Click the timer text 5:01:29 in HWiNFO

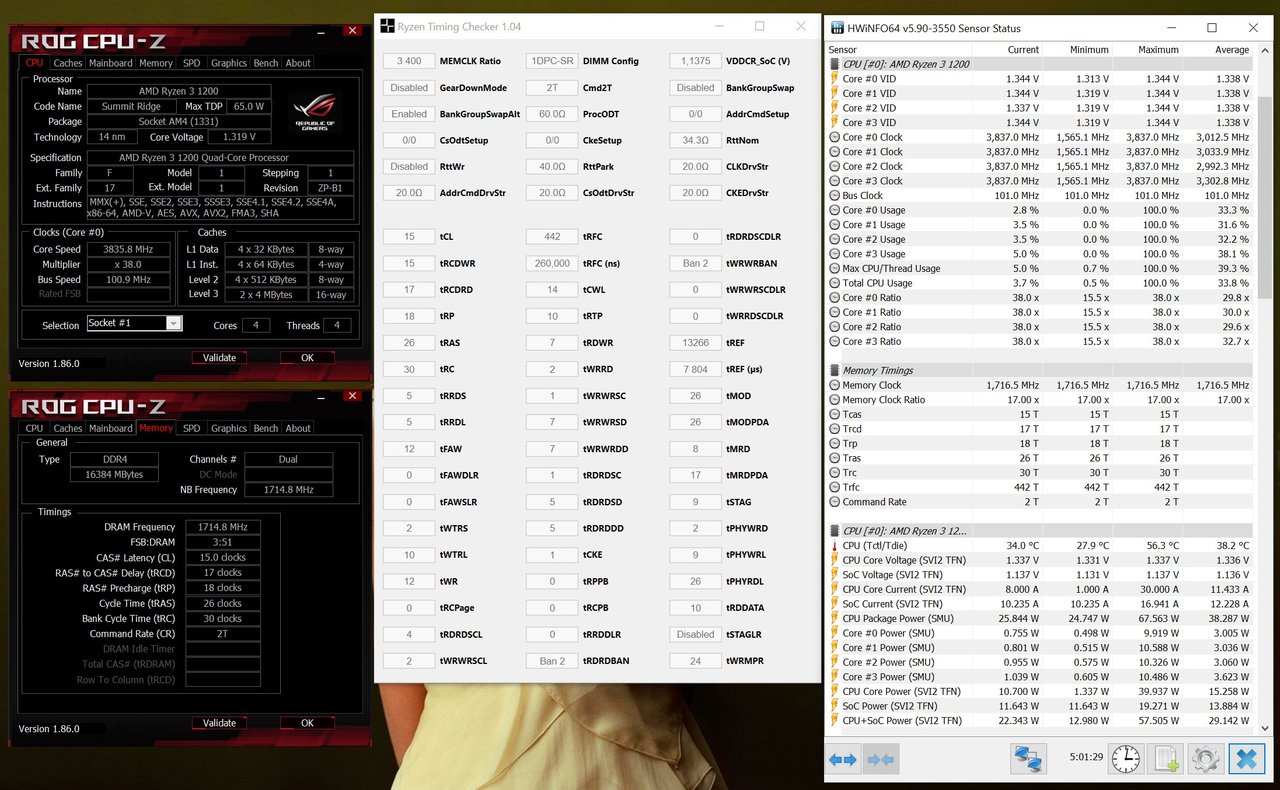point(1085,757)
